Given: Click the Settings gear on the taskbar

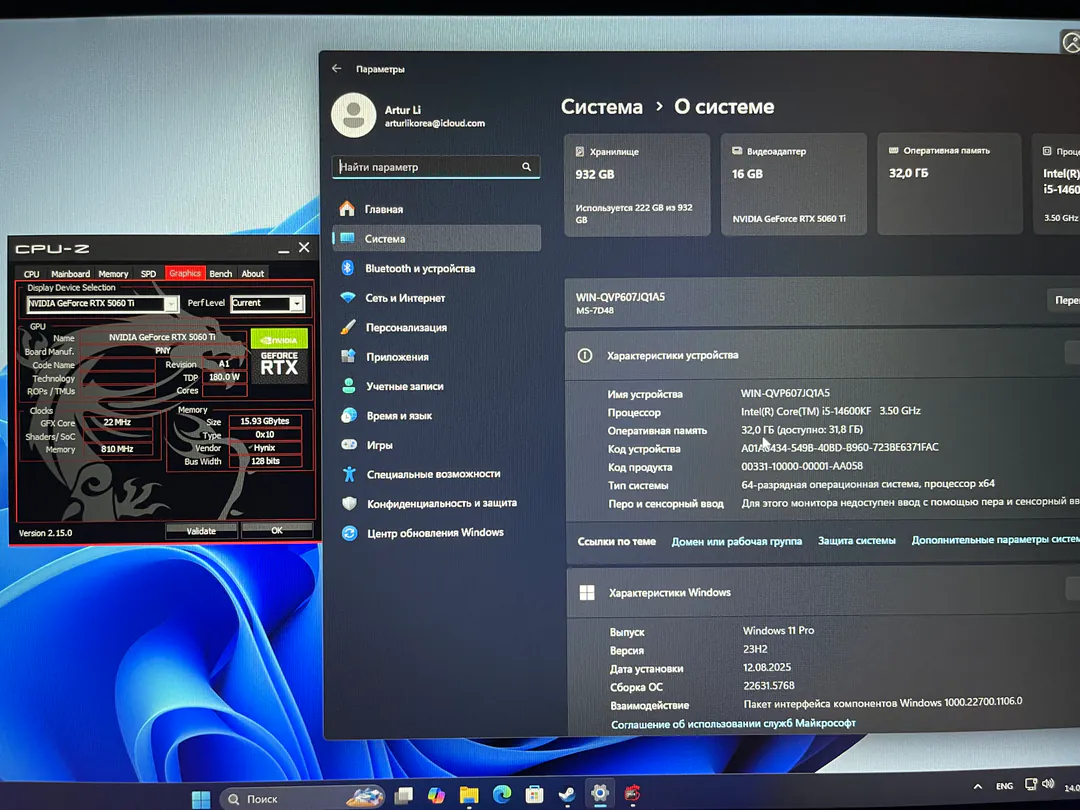Looking at the screenshot, I should pyautogui.click(x=600, y=793).
